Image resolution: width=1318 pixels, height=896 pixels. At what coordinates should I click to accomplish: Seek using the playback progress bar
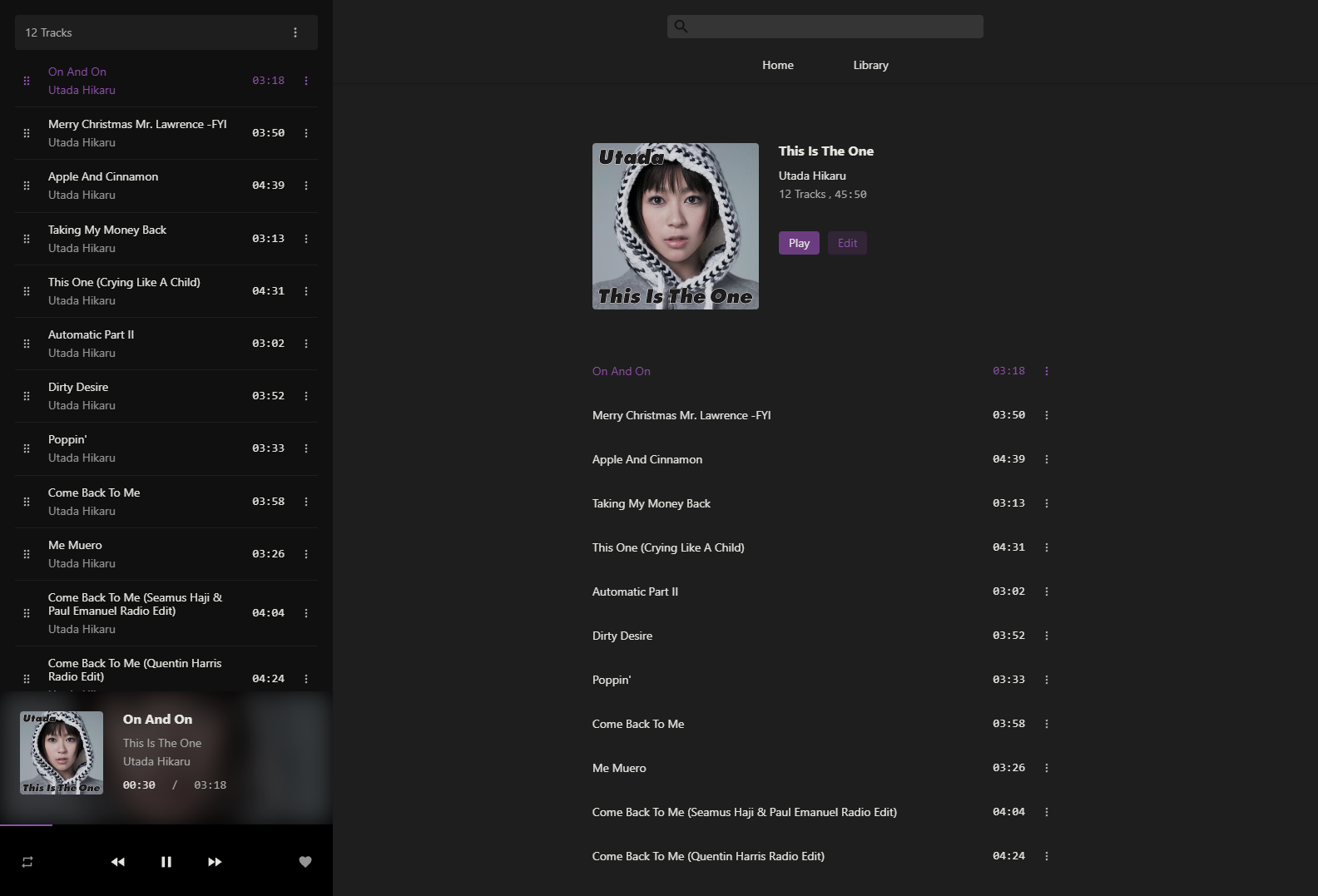point(166,825)
